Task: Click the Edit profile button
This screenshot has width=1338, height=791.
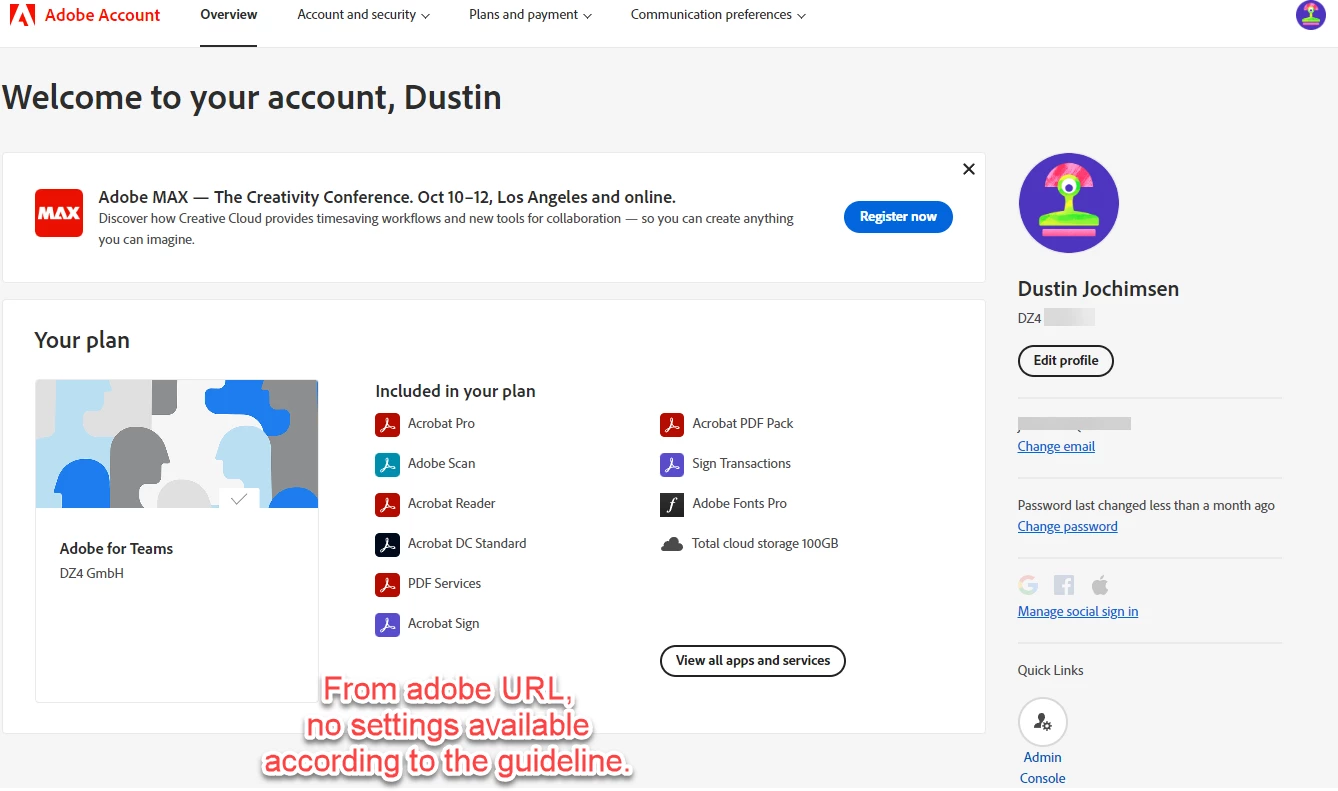Action: [1066, 361]
